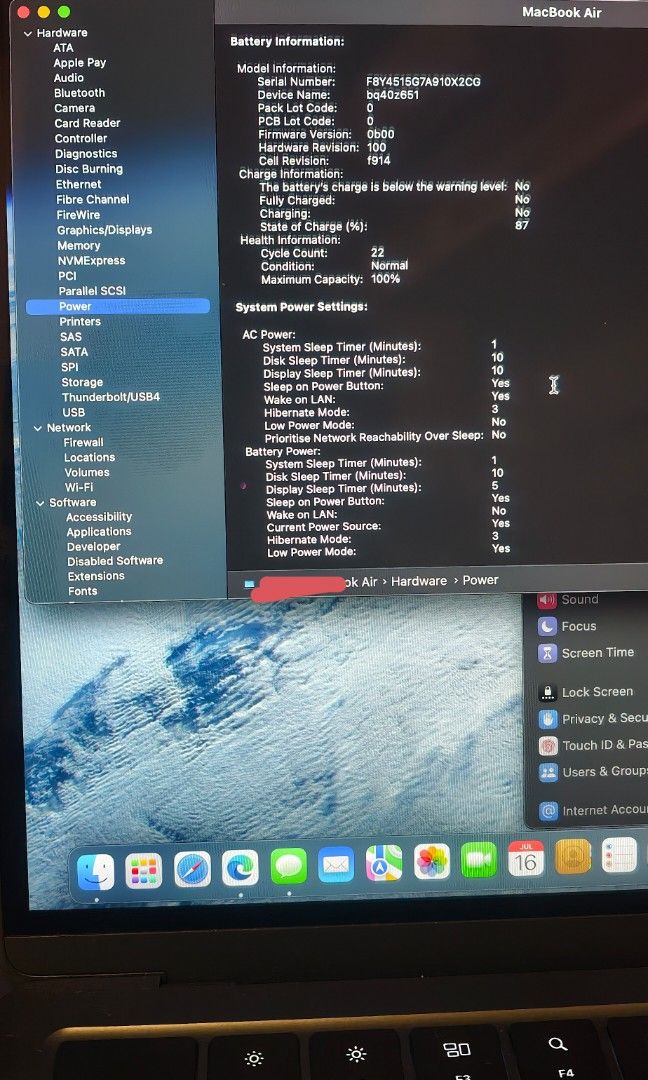
Task: Select Audio in the sidebar
Action: [69, 78]
